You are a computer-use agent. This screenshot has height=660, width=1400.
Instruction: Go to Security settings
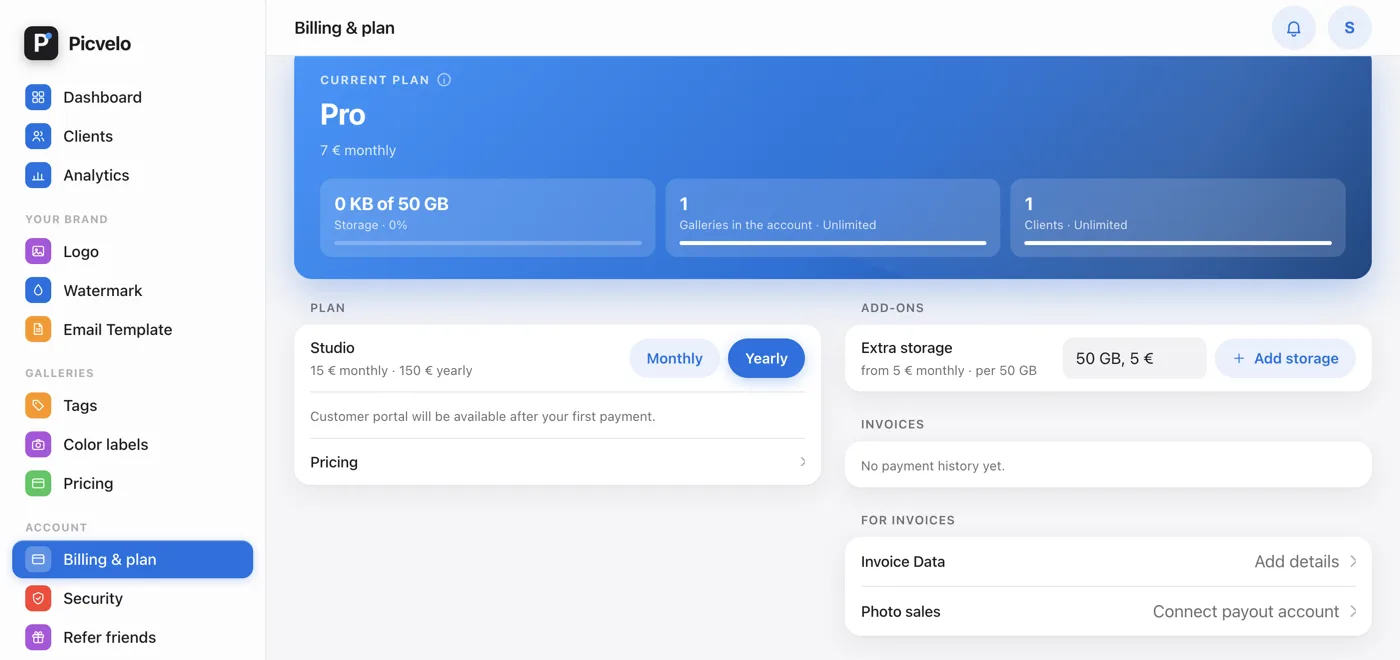coord(132,598)
